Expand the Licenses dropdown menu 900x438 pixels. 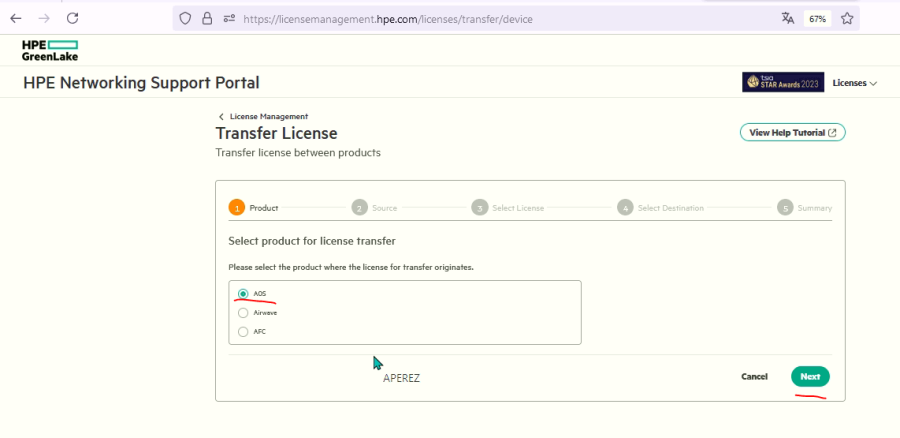pyautogui.click(x=854, y=83)
